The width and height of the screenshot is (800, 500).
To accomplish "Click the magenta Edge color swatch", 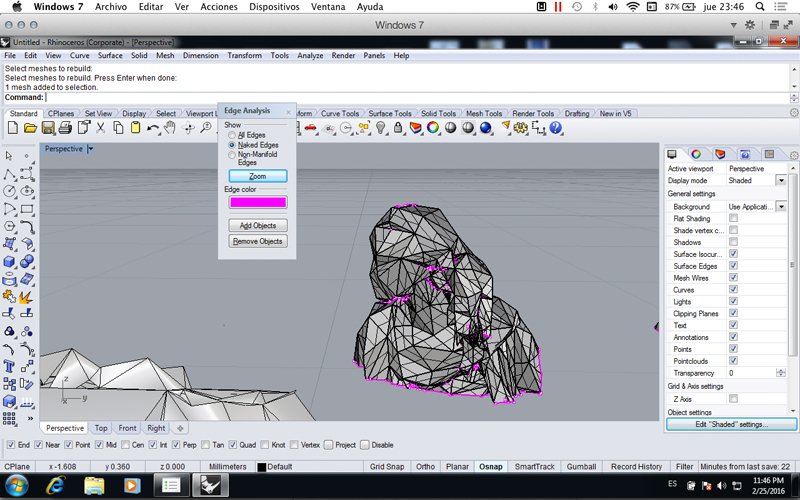I will coord(258,203).
